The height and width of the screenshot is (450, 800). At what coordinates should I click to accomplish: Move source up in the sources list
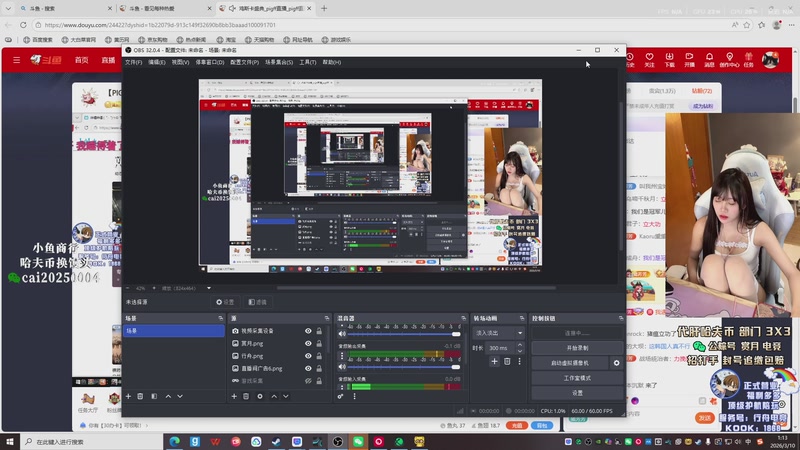coord(274,396)
